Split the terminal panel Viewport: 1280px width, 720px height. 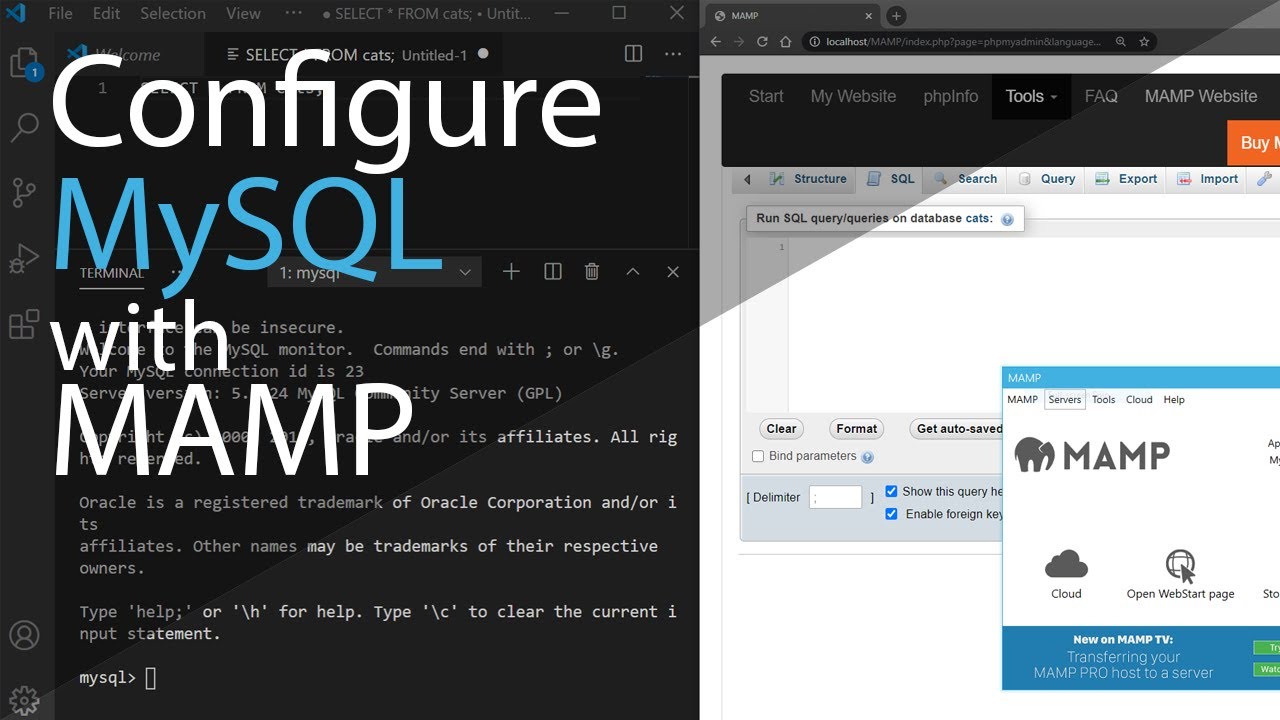[552, 272]
